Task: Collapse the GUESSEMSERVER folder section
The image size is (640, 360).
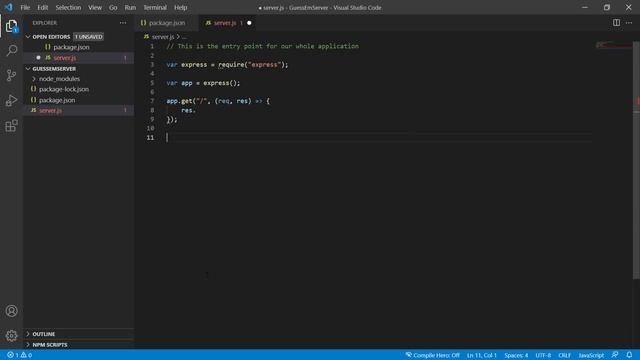Action: [x=28, y=69]
